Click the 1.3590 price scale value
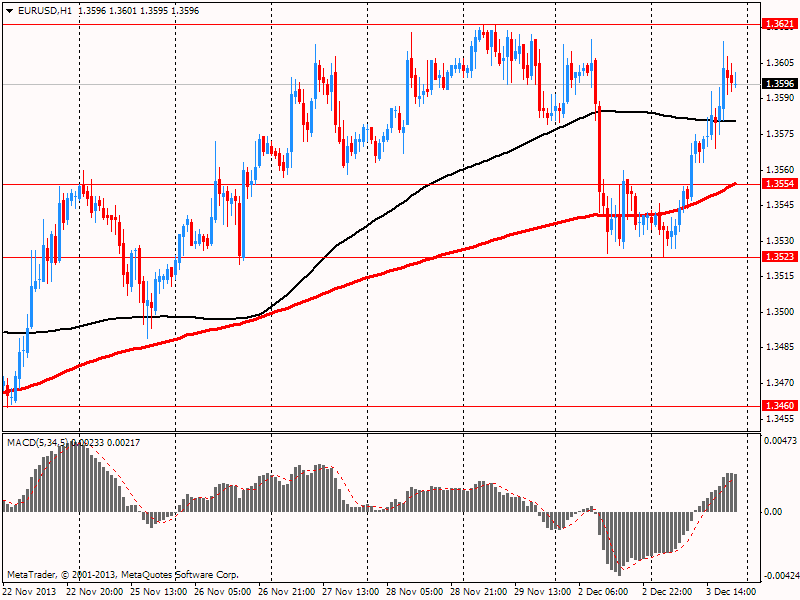Screen dimensions: 800x600 (780, 97)
